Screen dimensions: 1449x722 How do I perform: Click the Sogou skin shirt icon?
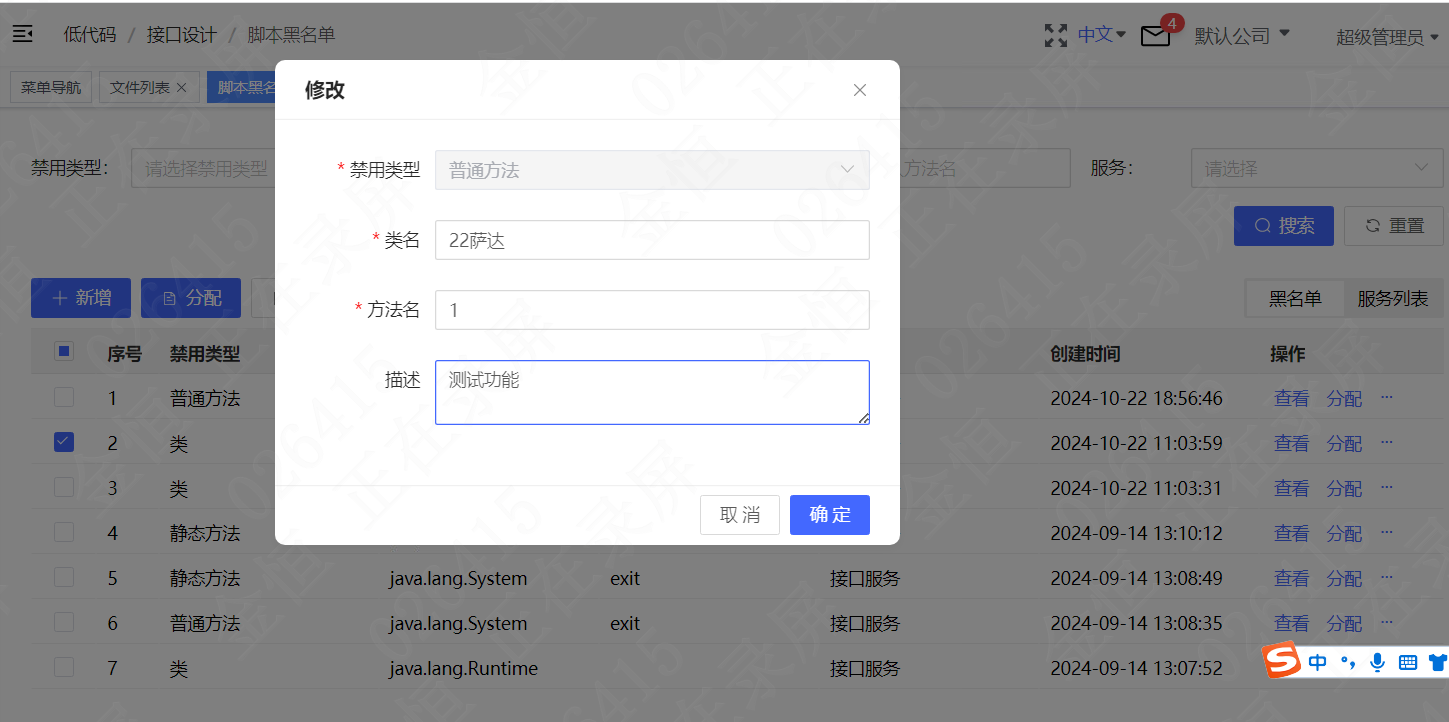pos(1438,661)
